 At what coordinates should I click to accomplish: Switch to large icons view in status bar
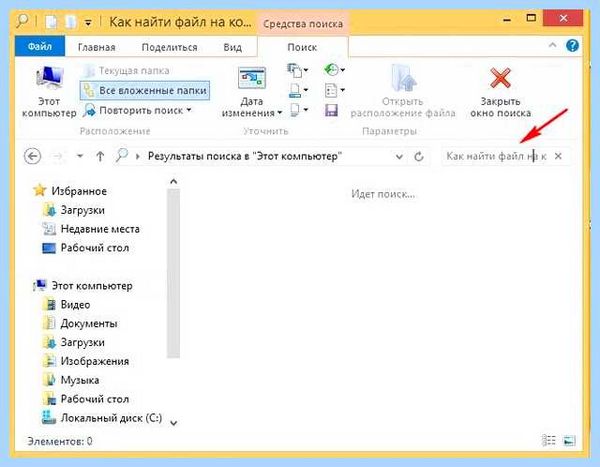coord(569,441)
